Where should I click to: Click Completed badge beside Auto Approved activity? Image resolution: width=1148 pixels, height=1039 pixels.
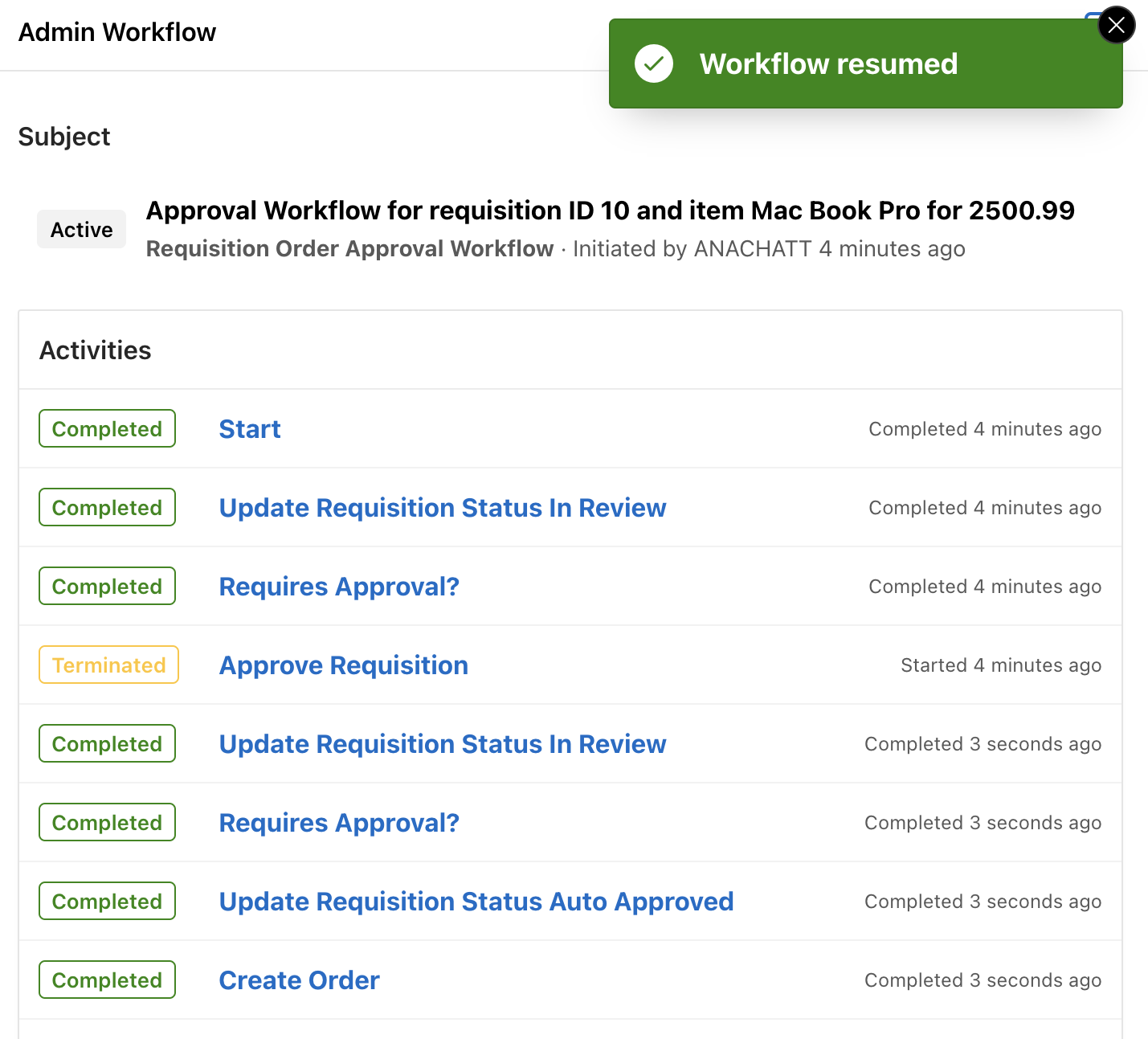(x=107, y=902)
